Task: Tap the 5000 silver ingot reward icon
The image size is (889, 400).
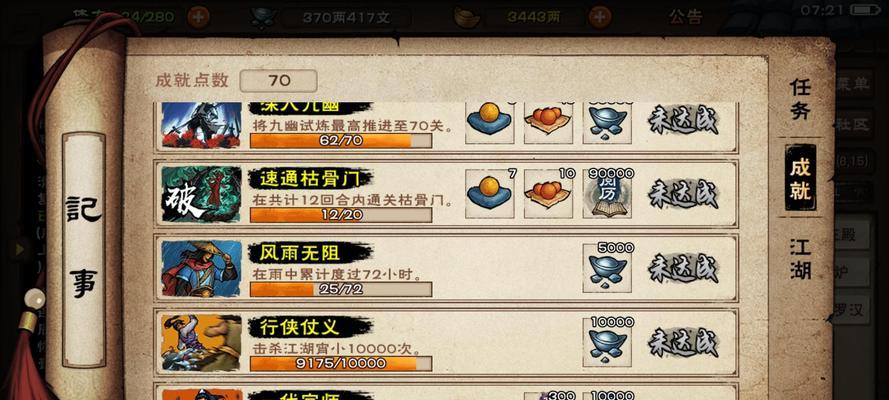Action: (607, 269)
